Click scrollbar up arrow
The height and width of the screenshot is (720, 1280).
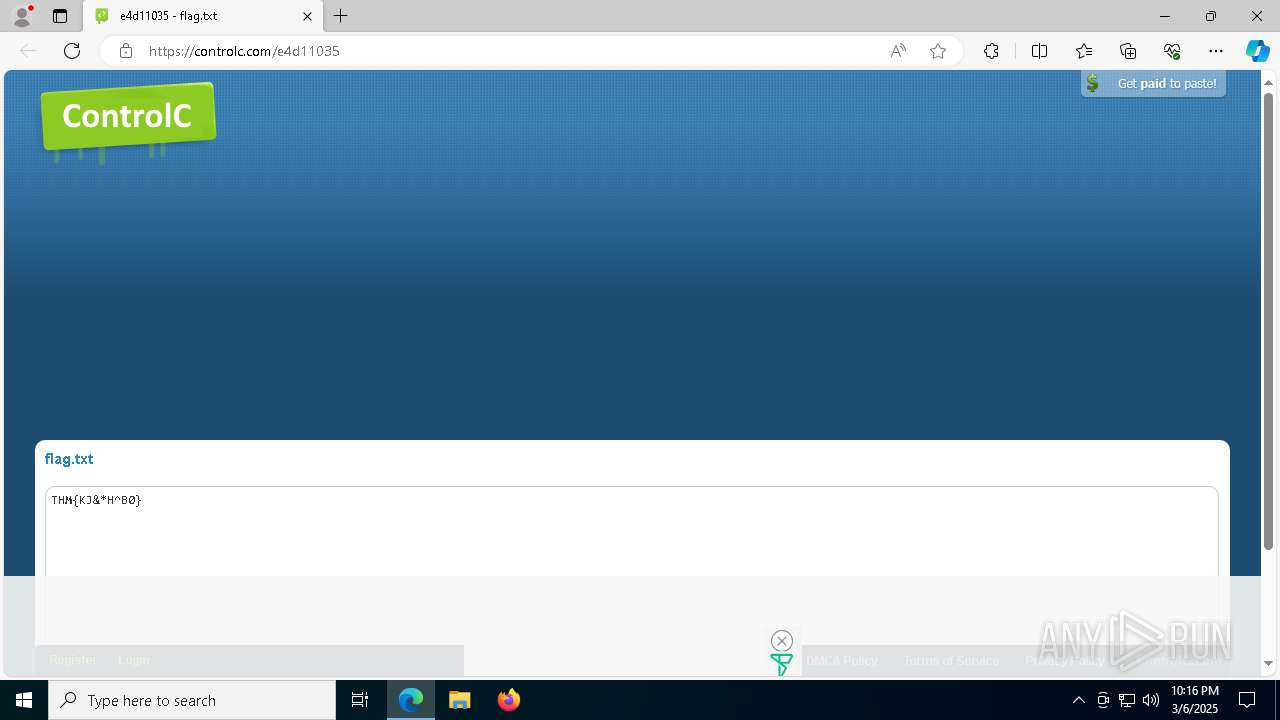1268,82
